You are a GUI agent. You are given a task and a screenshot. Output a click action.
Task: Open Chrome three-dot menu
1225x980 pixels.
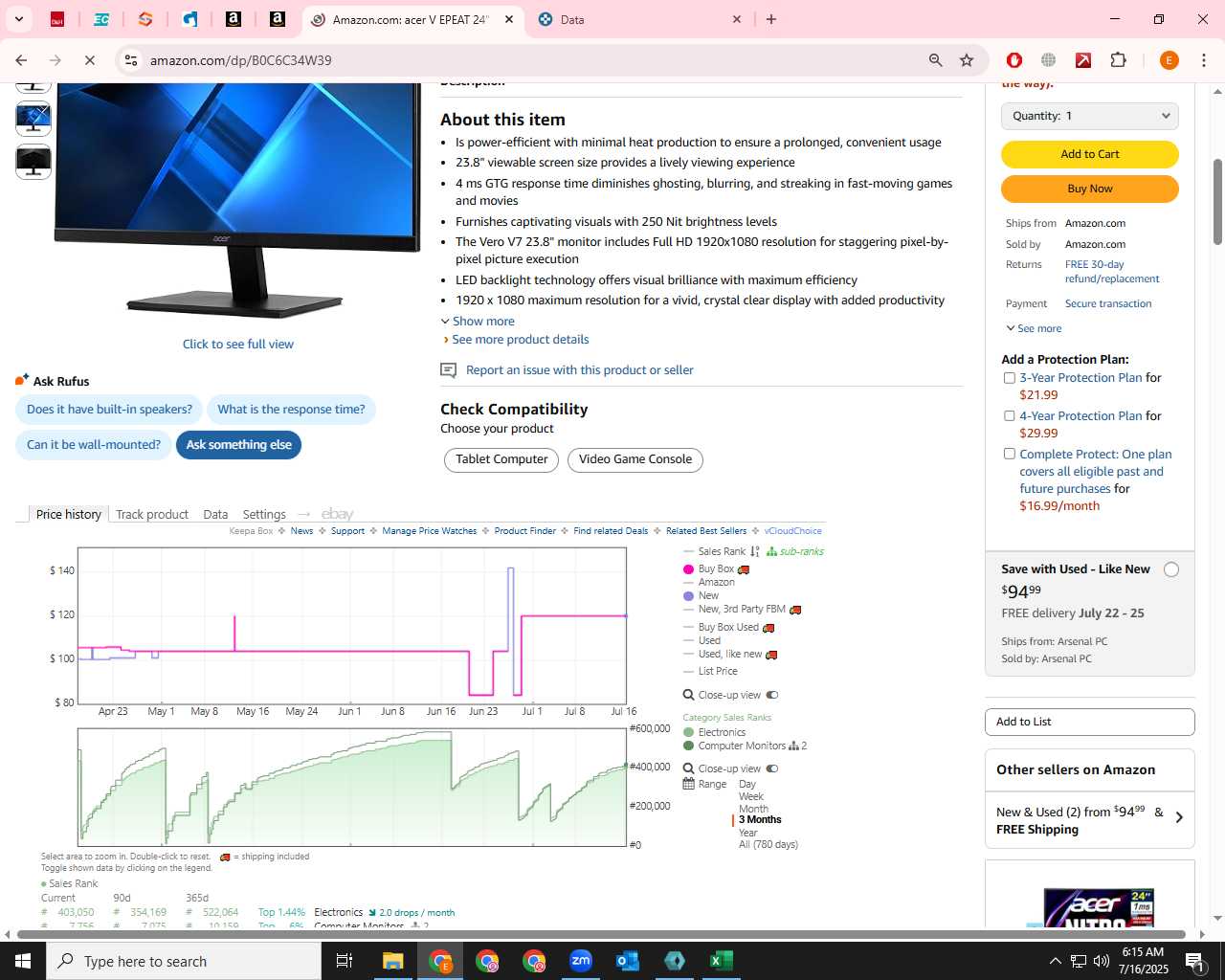(1204, 60)
